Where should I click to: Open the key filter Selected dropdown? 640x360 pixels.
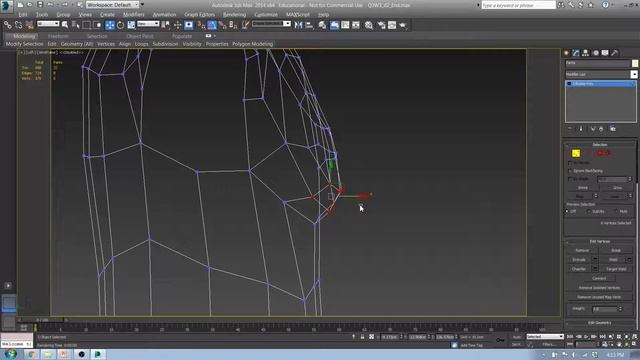(x=544, y=337)
